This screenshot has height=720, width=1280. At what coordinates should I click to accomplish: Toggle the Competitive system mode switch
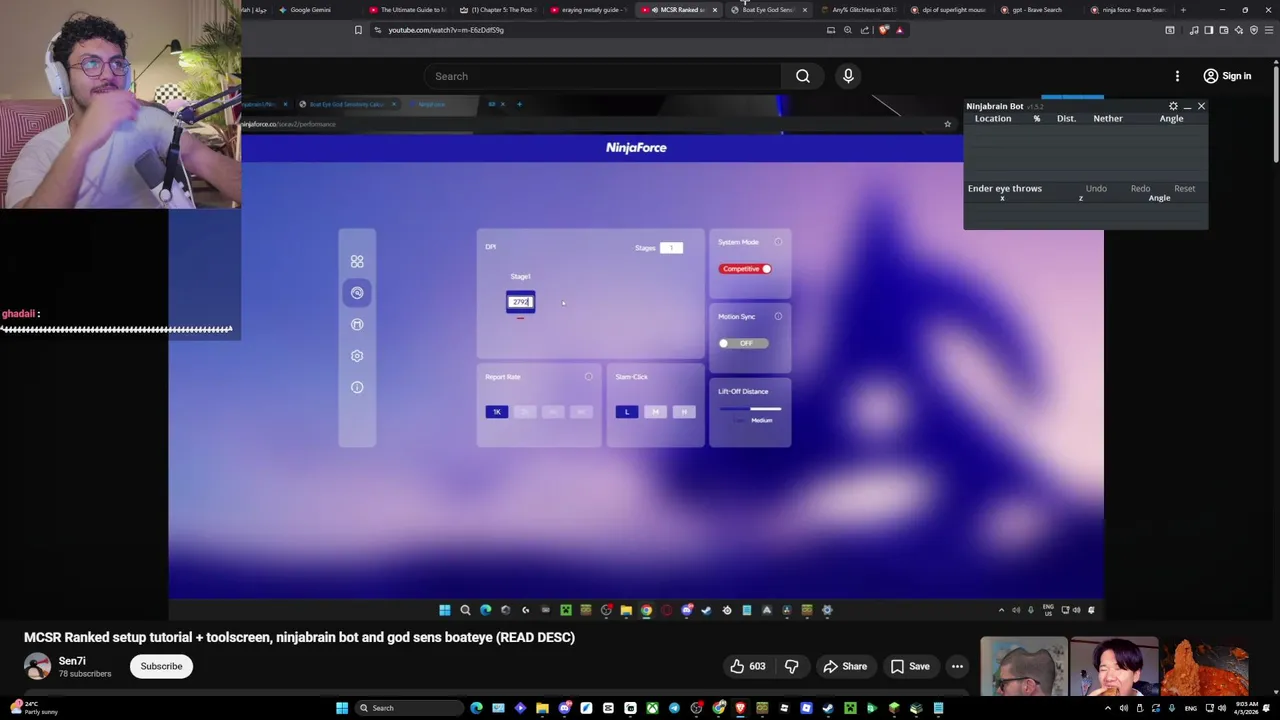745,269
